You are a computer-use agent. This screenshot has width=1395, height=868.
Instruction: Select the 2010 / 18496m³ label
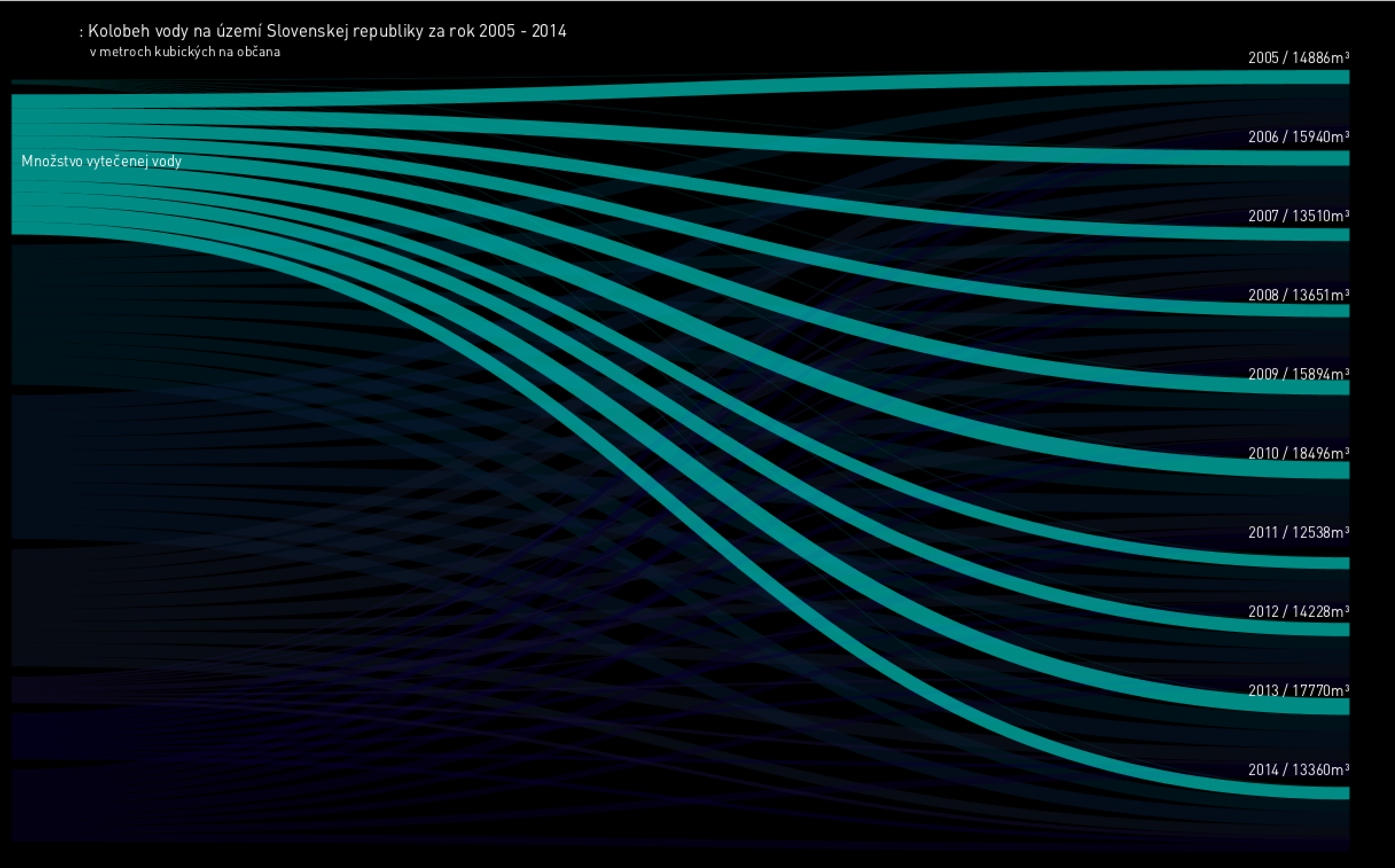tap(1298, 454)
